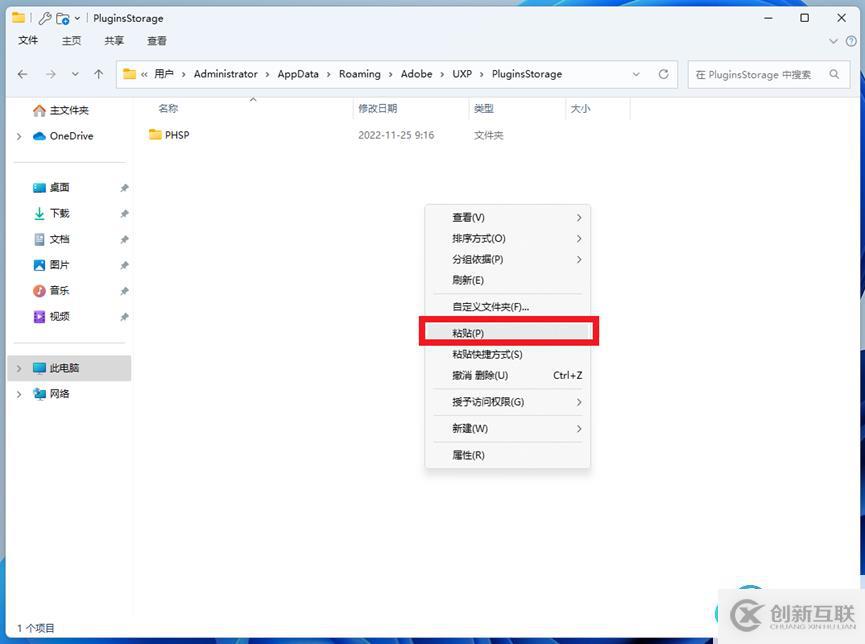Open the 查看 ribbon tab

157,40
